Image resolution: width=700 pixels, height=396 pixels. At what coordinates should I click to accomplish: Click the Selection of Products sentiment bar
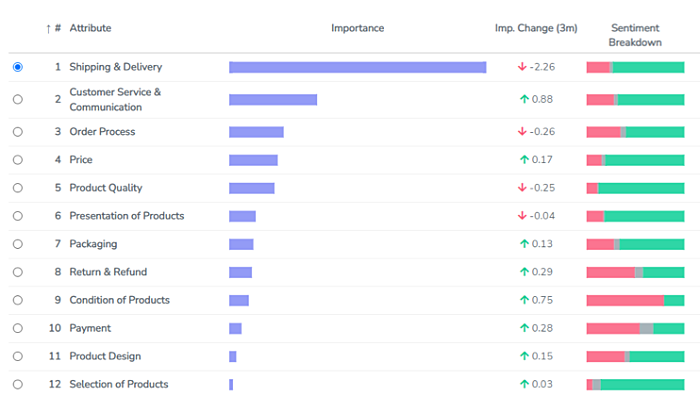635,384
